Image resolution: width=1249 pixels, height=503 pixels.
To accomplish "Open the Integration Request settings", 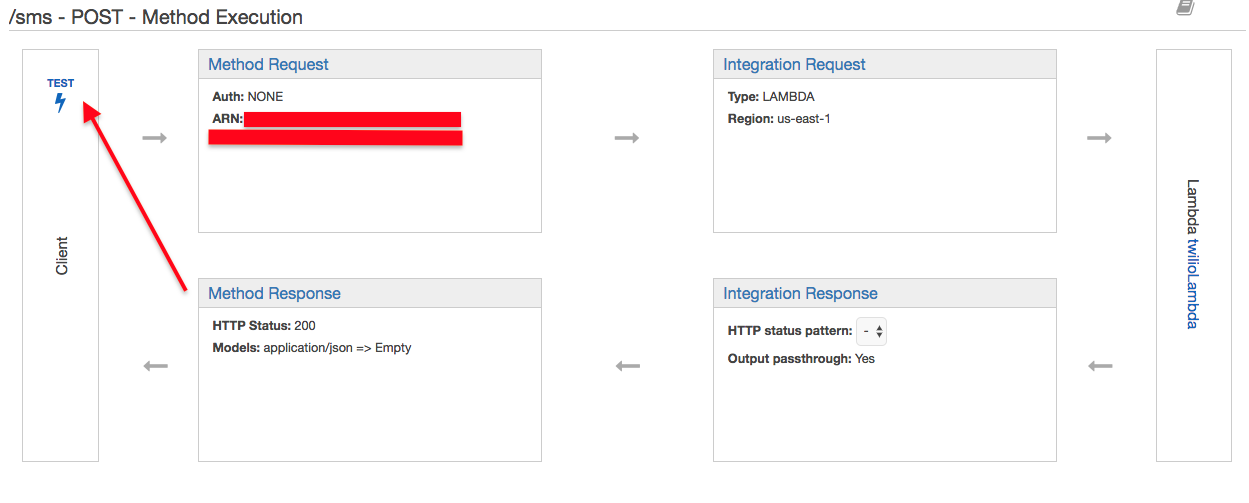I will click(x=794, y=64).
